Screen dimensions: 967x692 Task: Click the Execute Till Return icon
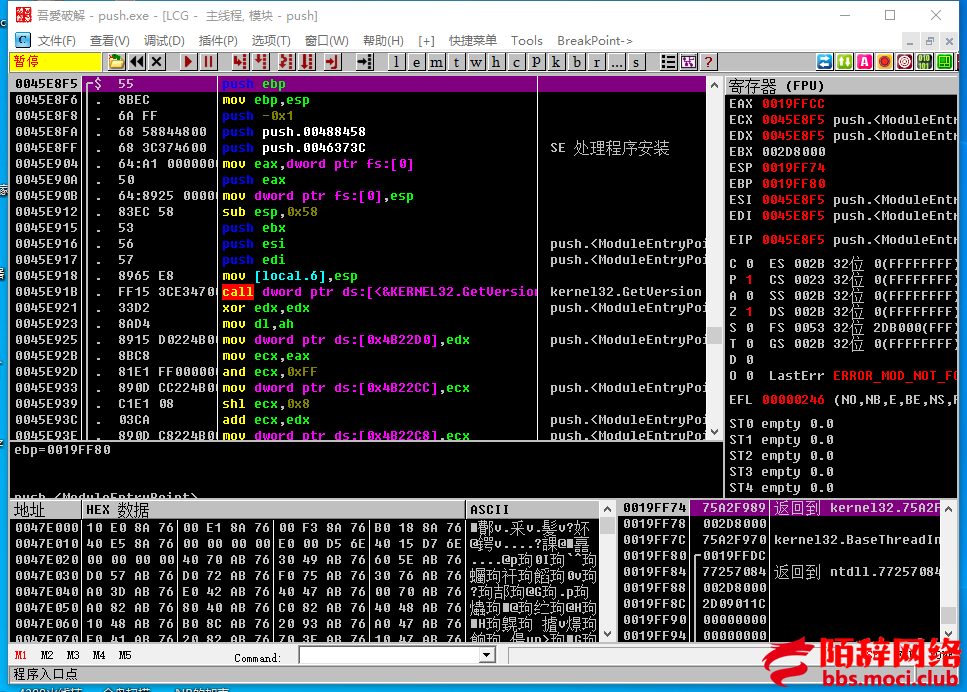click(332, 62)
